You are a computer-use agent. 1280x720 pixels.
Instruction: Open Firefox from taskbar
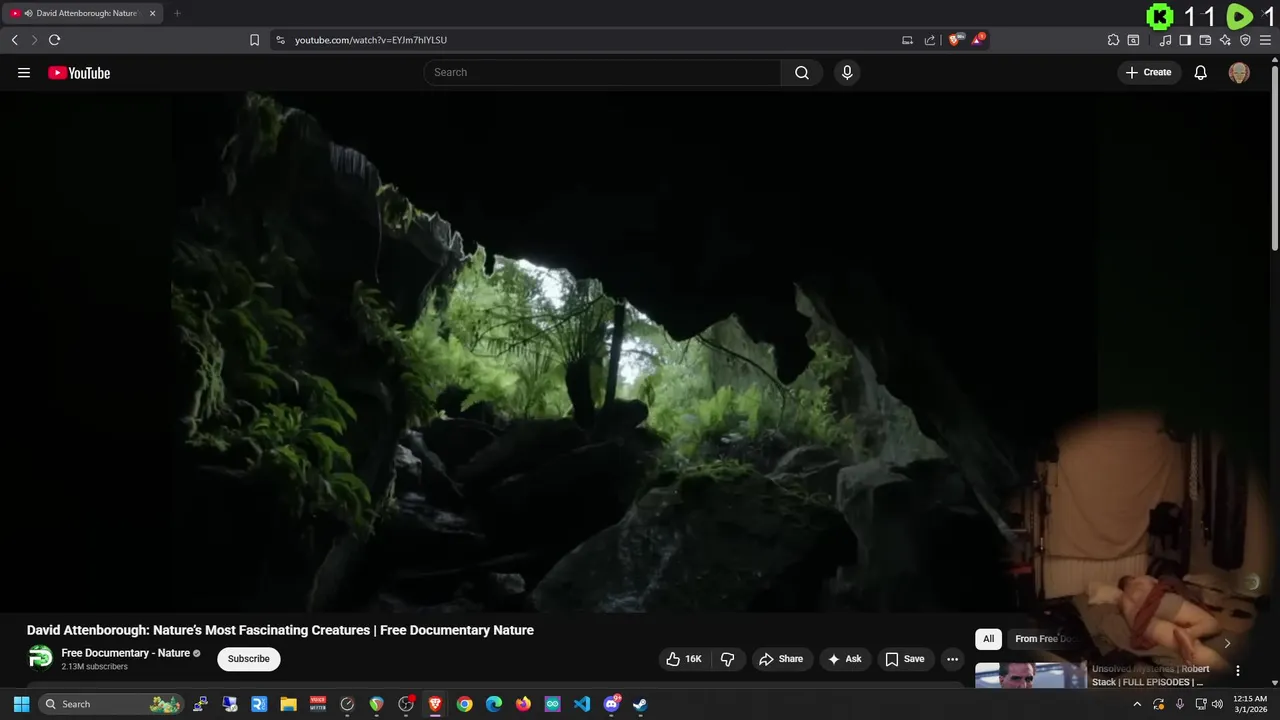pos(523,704)
